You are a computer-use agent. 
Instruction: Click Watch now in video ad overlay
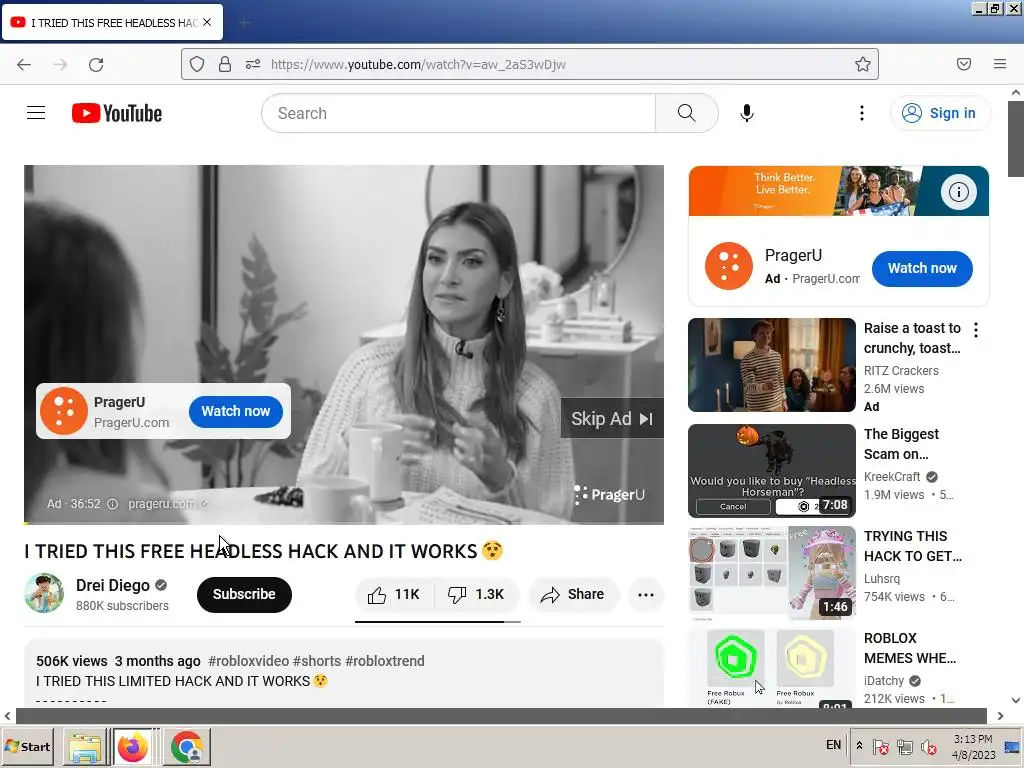pyautogui.click(x=236, y=411)
